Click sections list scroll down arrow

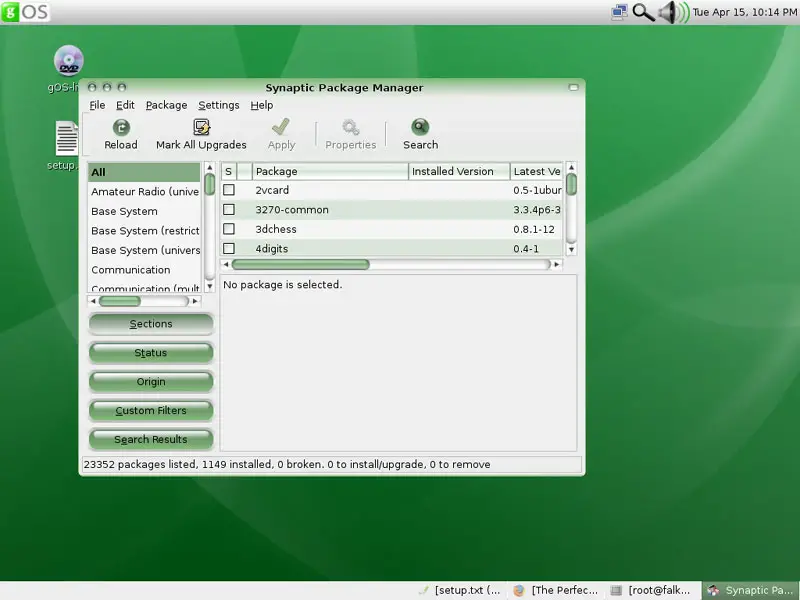pos(210,287)
